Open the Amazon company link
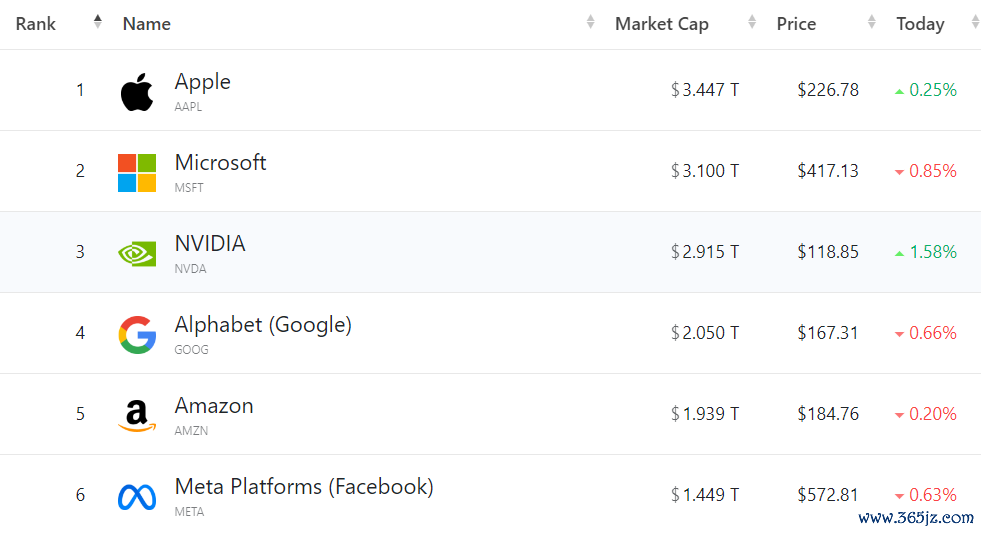Image resolution: width=981 pixels, height=533 pixels. pyautogui.click(x=214, y=406)
